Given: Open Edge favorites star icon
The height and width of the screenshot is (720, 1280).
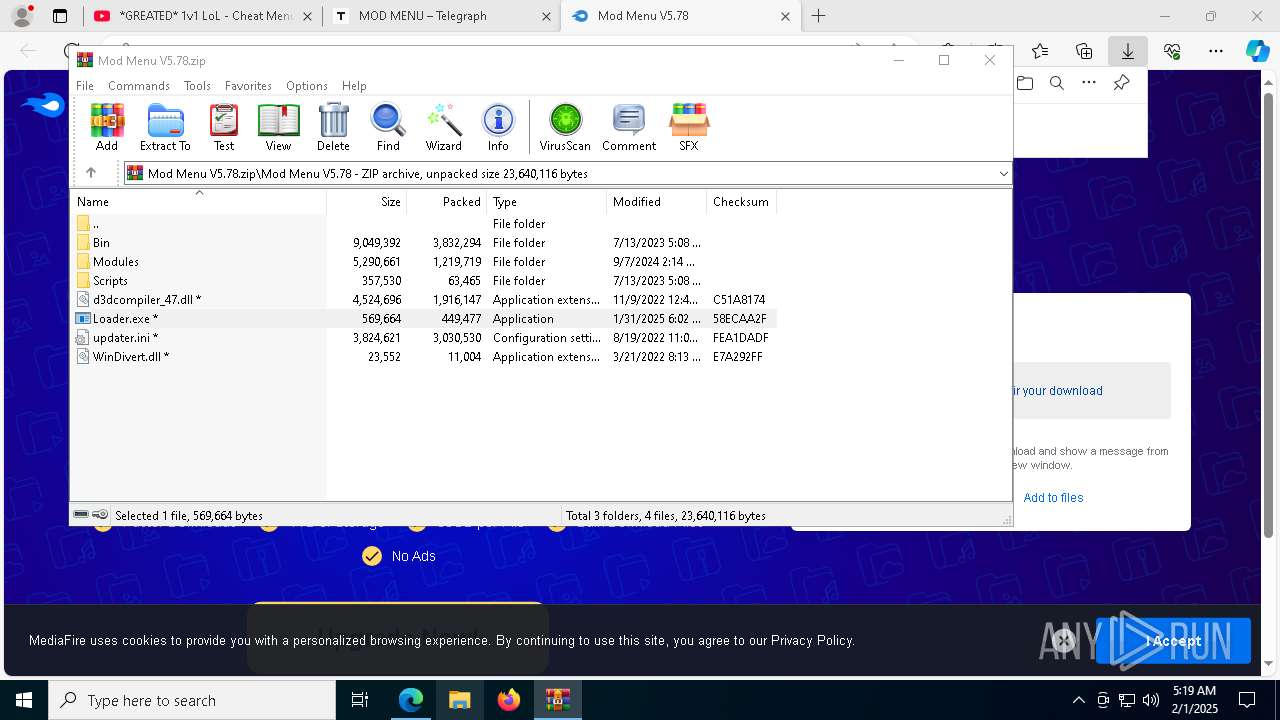Looking at the screenshot, I should 1040,51.
